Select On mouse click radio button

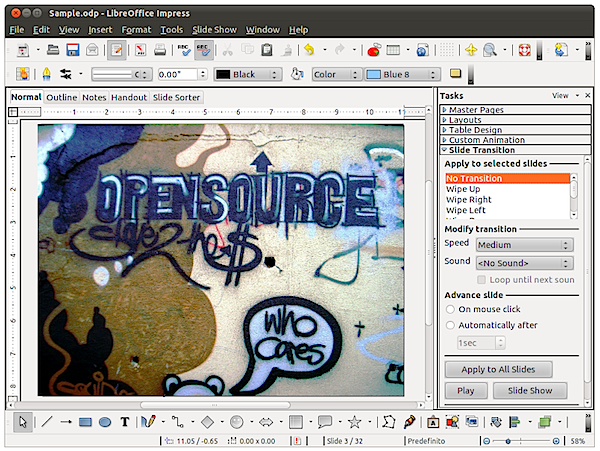pyautogui.click(x=450, y=309)
